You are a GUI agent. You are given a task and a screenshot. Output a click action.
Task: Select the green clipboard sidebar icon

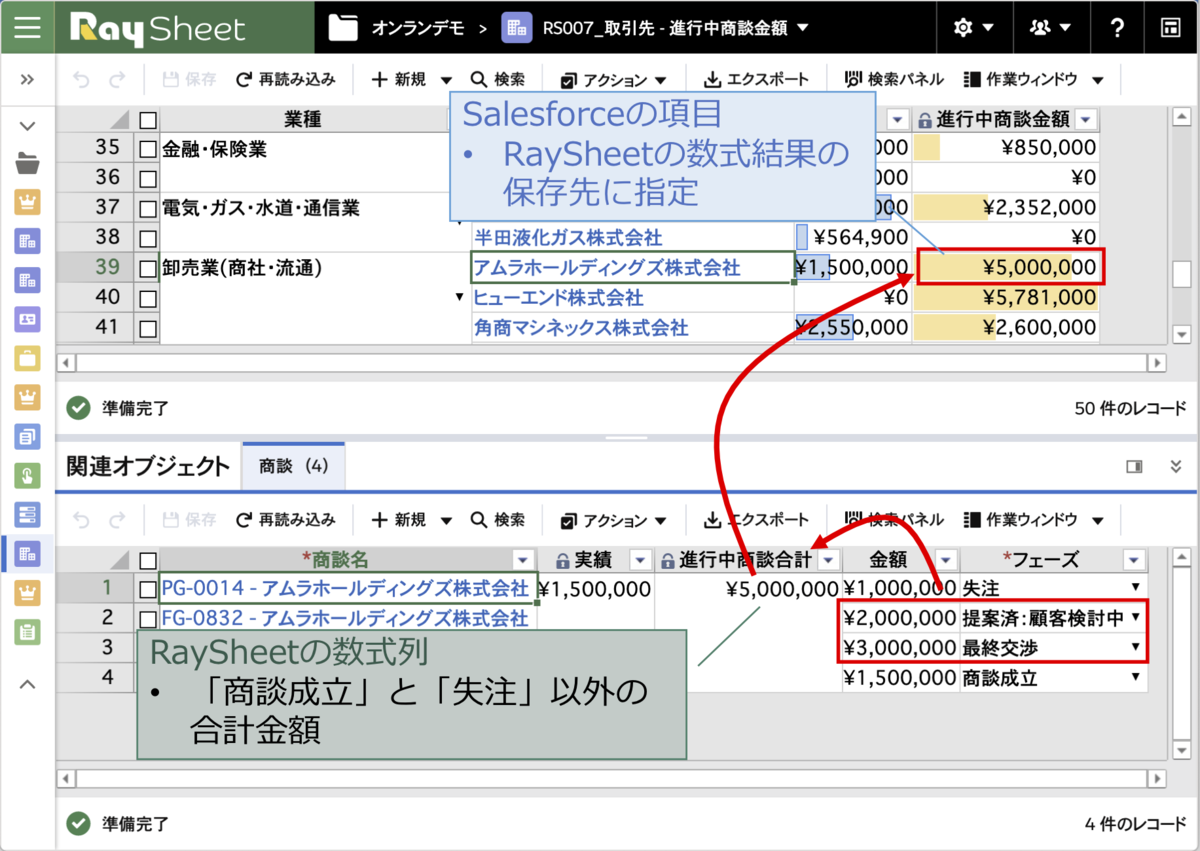tap(27, 631)
